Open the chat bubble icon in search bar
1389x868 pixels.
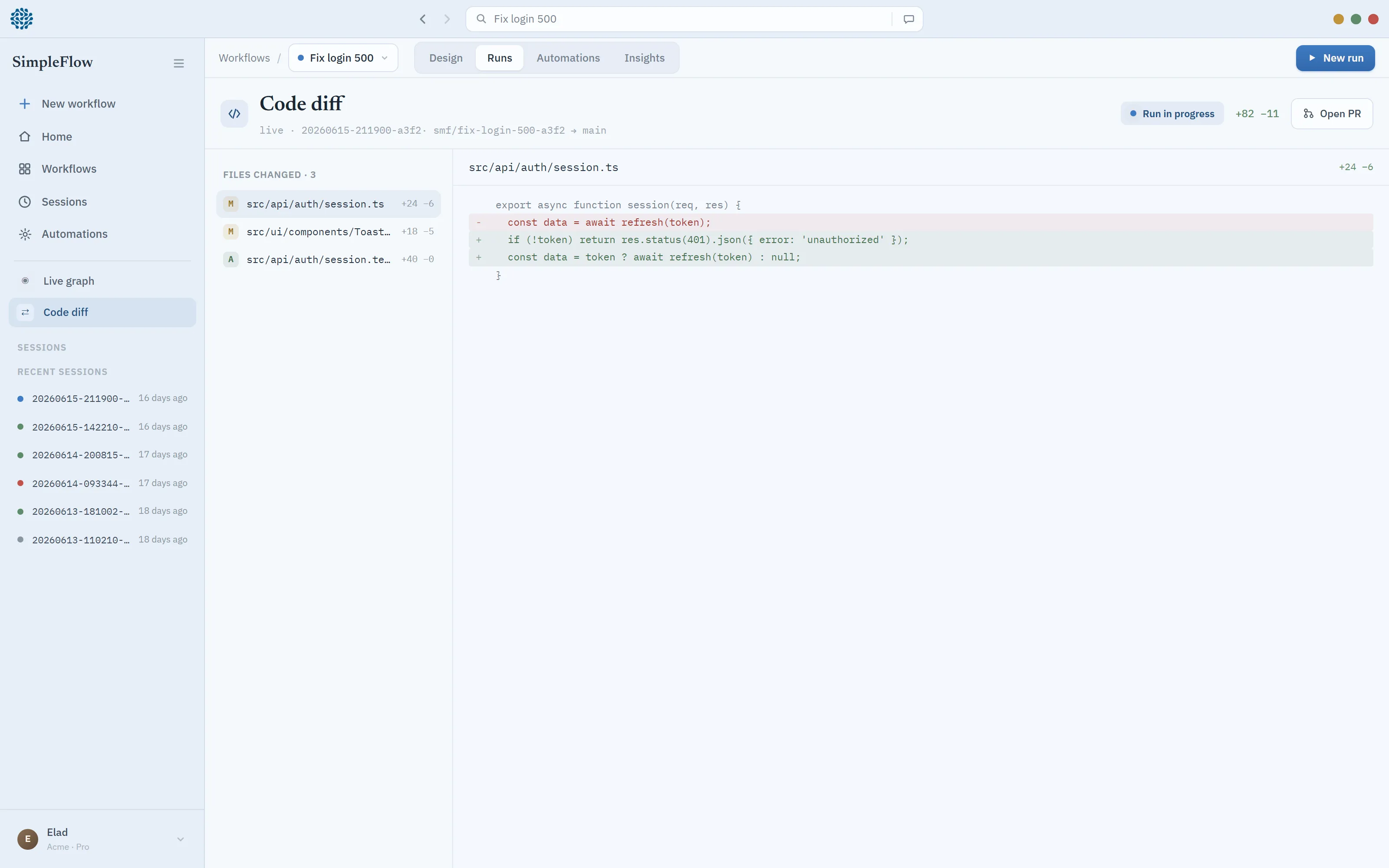coord(908,19)
